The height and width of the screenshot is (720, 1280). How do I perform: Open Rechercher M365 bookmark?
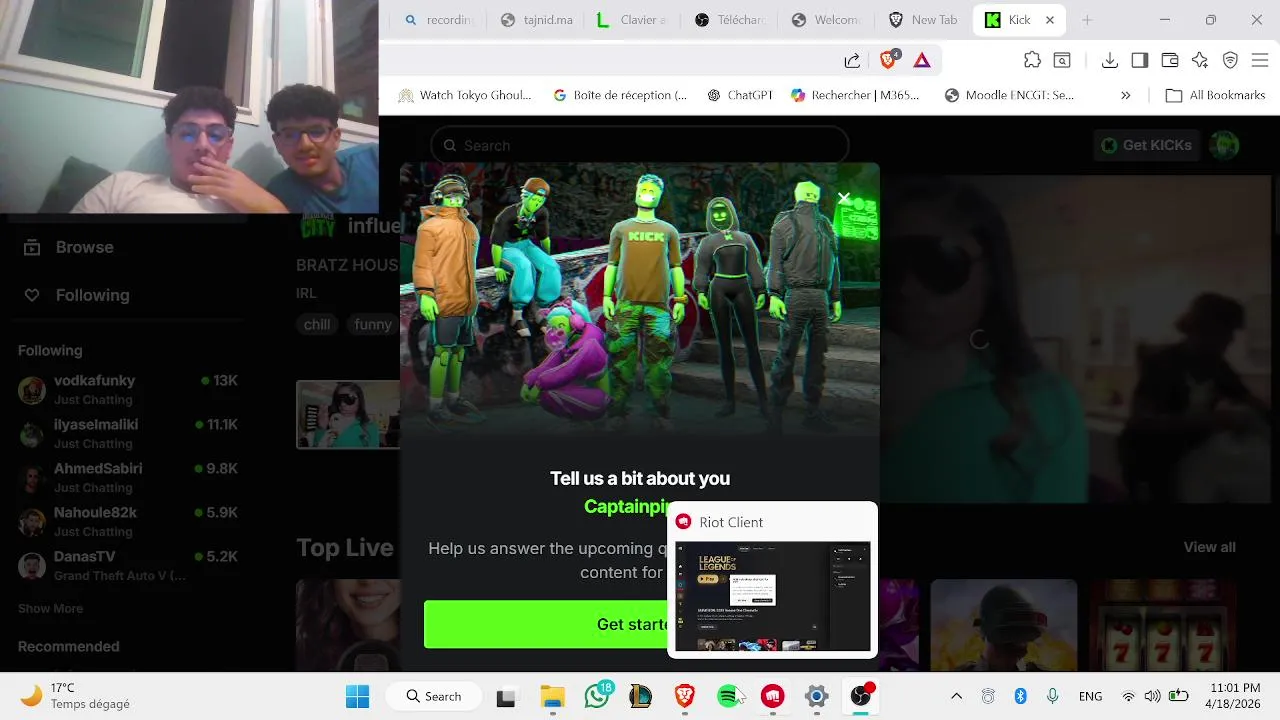855,95
